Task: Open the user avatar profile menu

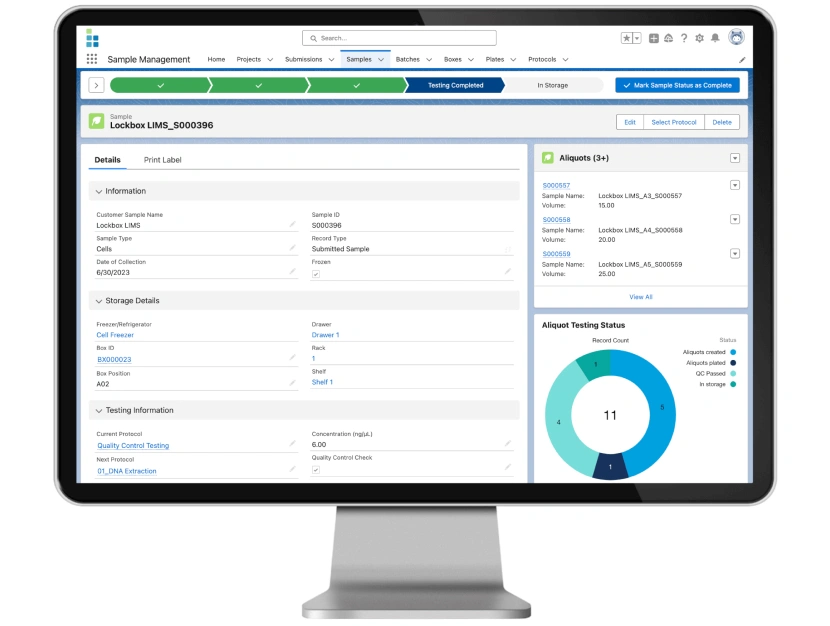Action: coord(736,37)
